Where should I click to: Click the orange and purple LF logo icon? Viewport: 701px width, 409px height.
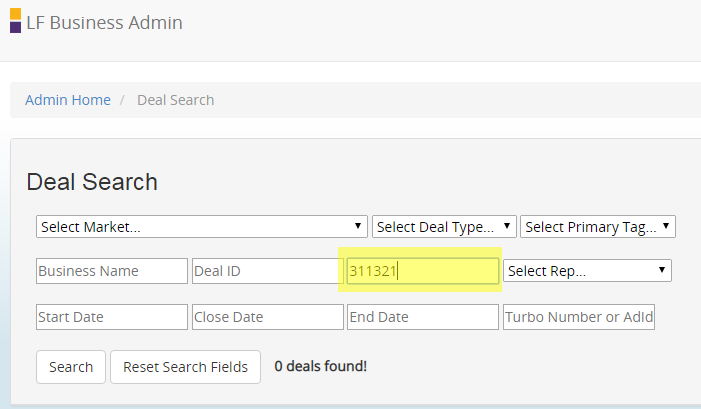[x=15, y=21]
